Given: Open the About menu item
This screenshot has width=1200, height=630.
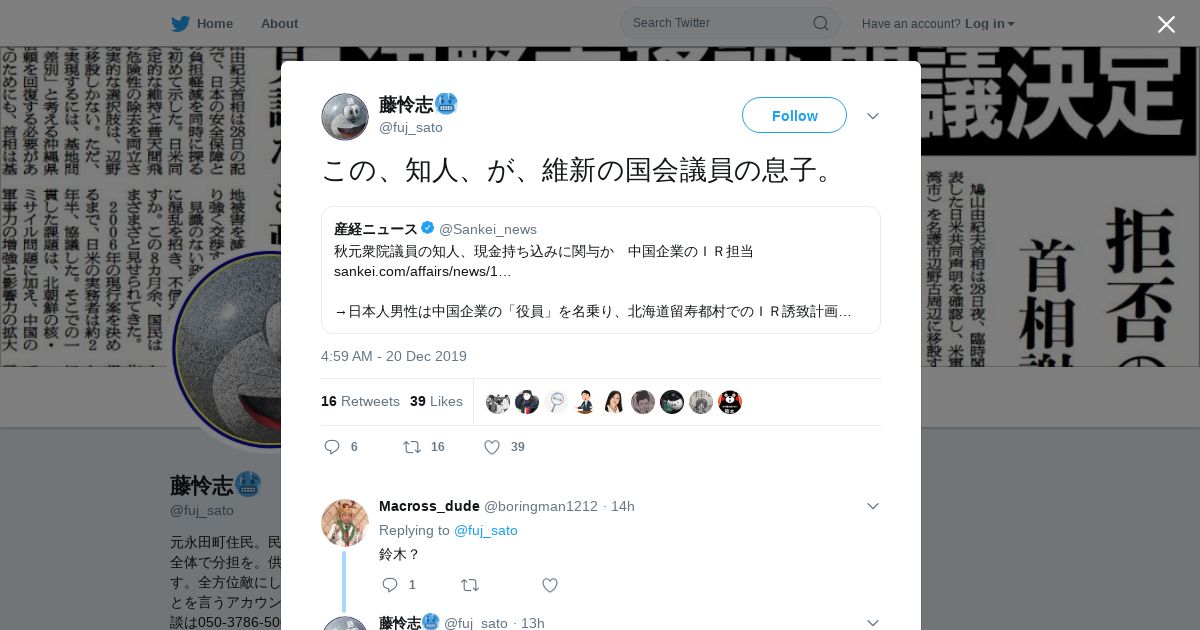Looking at the screenshot, I should click(279, 23).
